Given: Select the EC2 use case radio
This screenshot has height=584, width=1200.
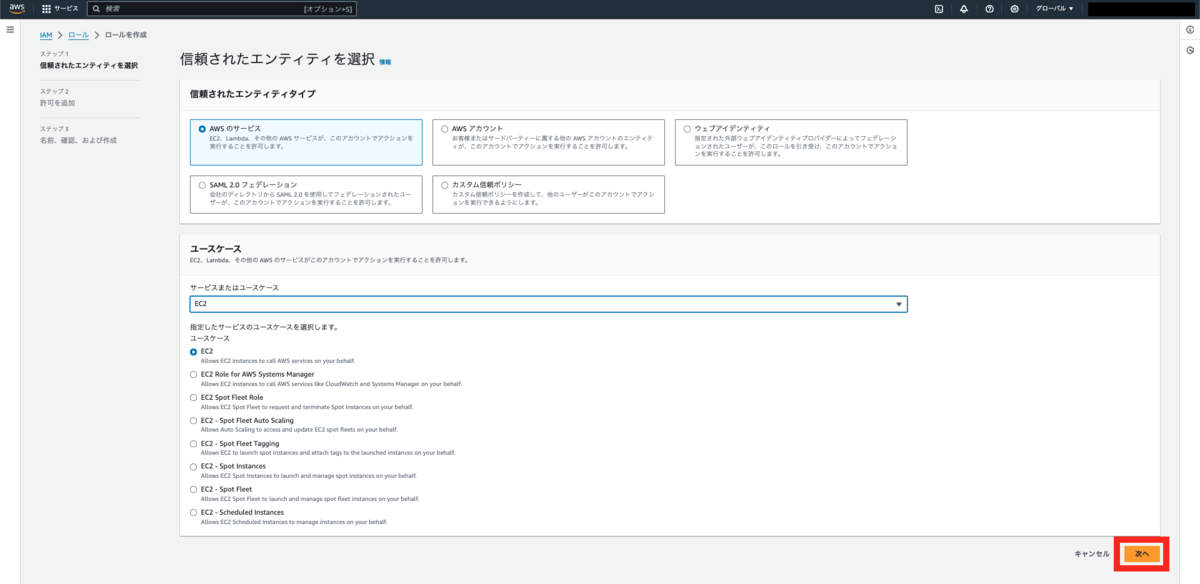Looking at the screenshot, I should click(194, 352).
